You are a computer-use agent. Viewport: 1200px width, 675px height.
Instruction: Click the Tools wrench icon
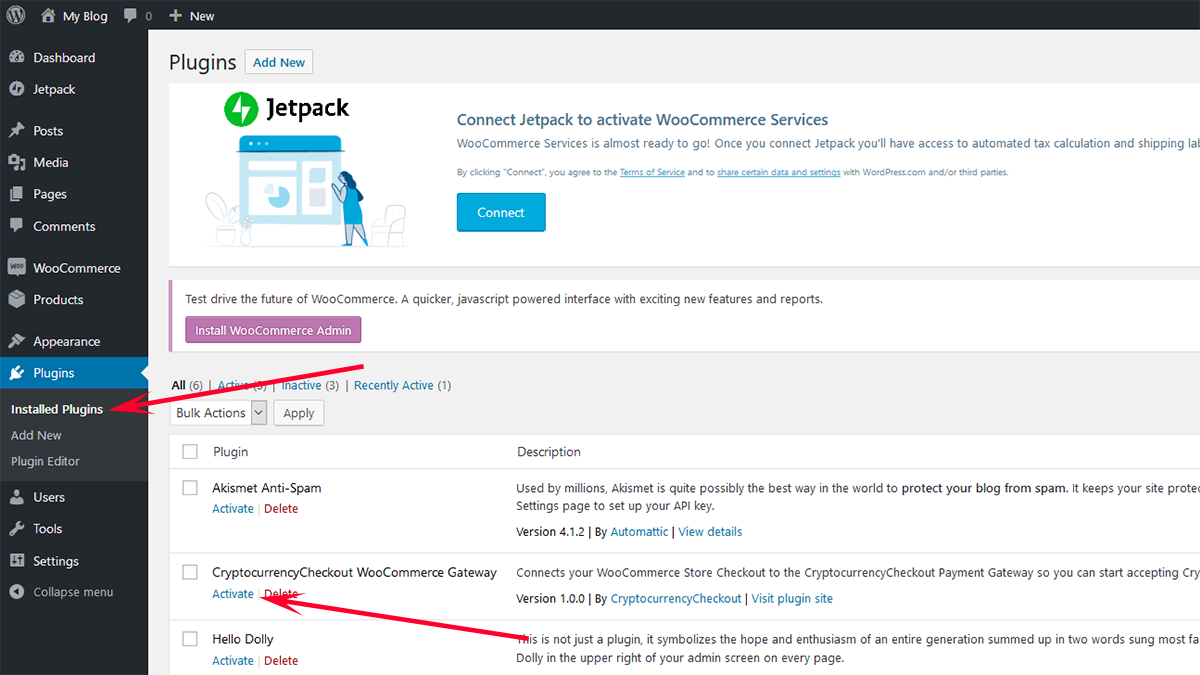[x=17, y=528]
